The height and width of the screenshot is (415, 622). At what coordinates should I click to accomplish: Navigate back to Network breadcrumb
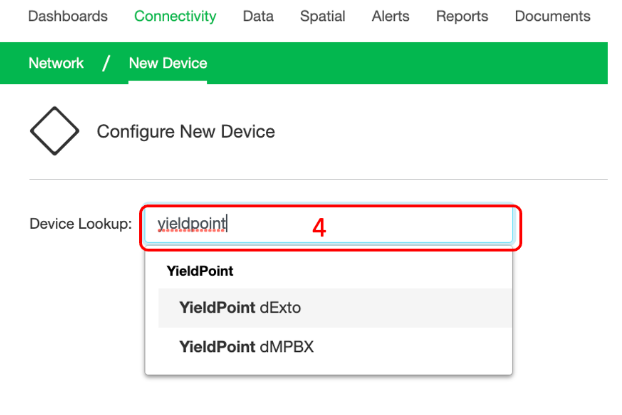(56, 63)
